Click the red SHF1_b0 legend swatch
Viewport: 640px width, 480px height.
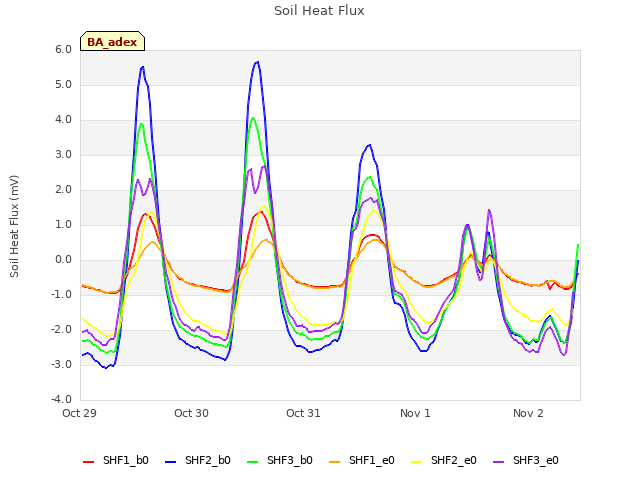89,461
